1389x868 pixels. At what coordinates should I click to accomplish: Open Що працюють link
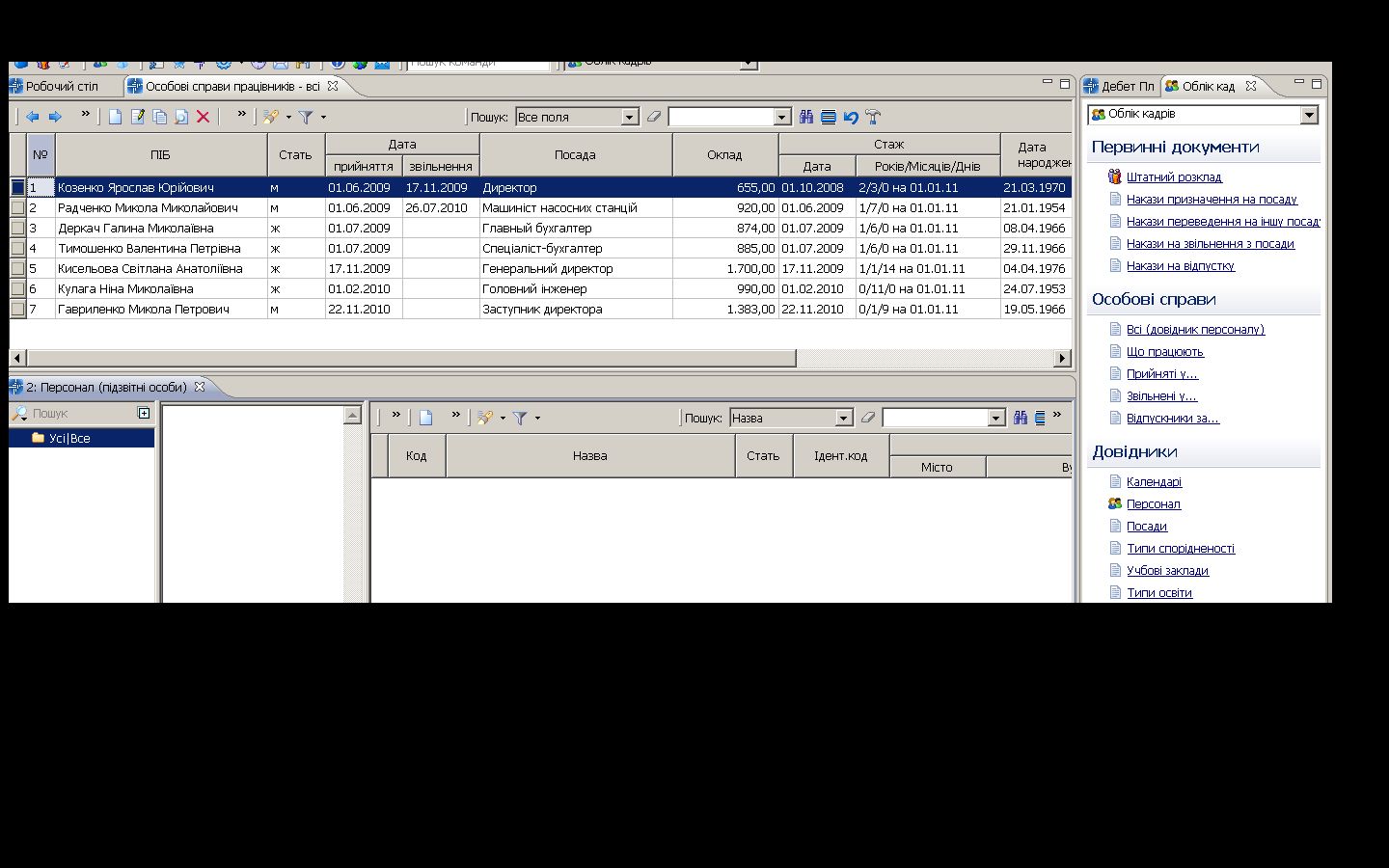1165,352
